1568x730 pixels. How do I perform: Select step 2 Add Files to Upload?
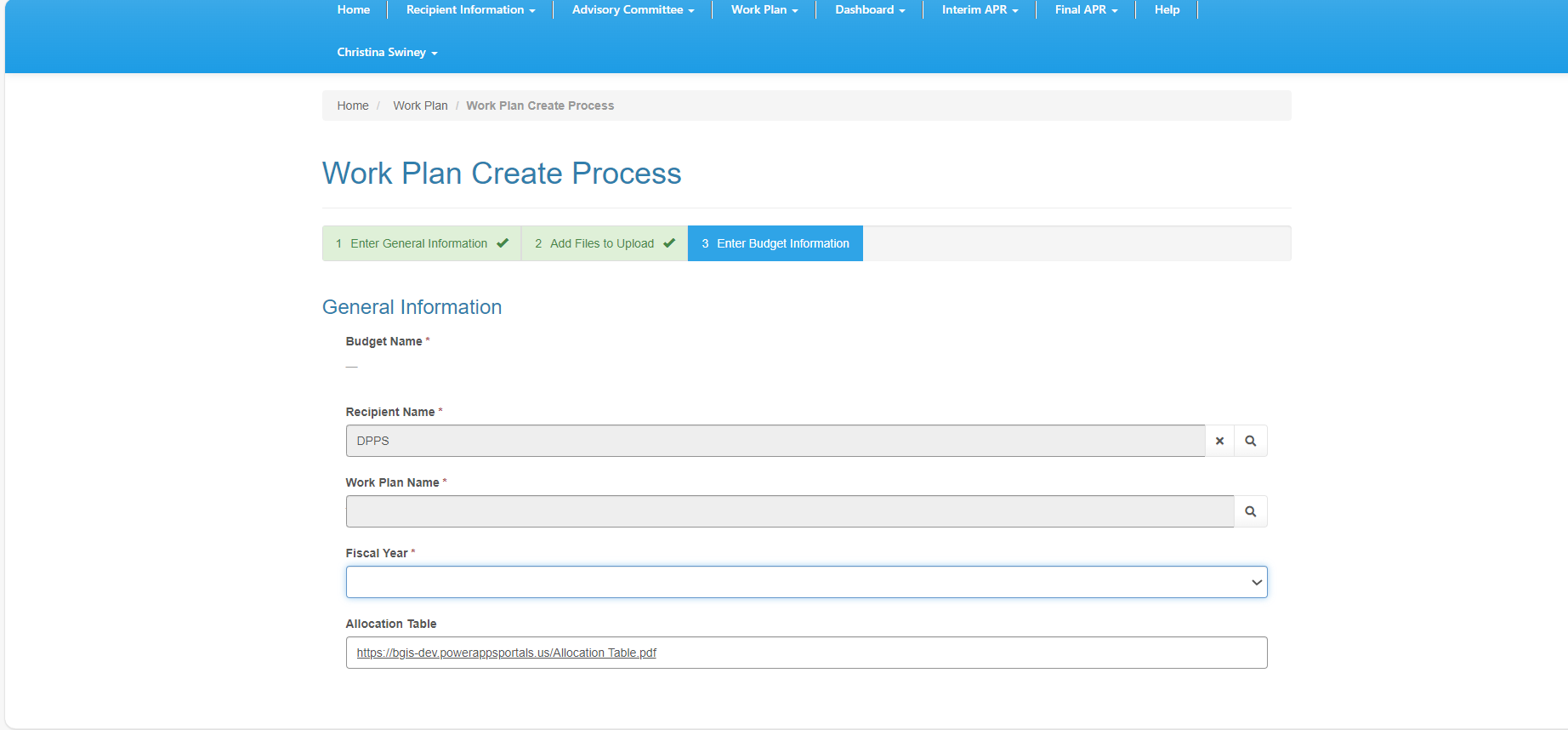[x=603, y=243]
